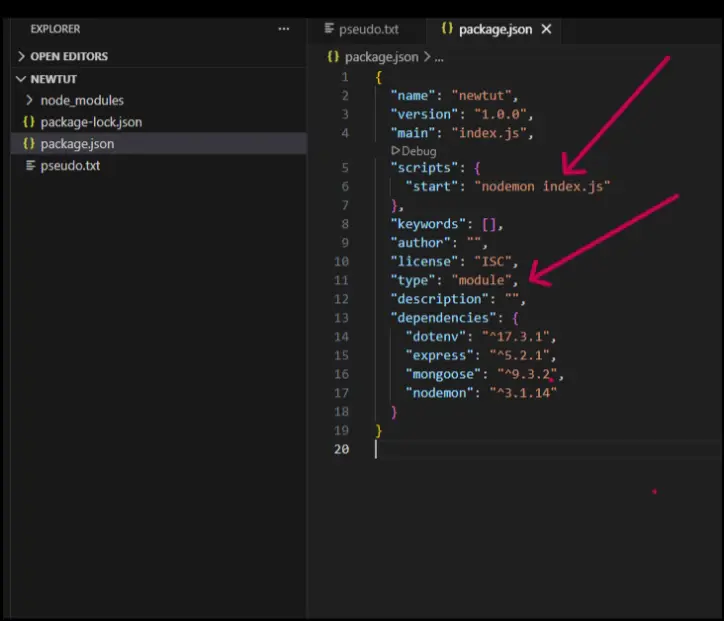Viewport: 724px width, 621px height.
Task: Click the "^9.3.2" version value
Action: pyautogui.click(x=527, y=374)
